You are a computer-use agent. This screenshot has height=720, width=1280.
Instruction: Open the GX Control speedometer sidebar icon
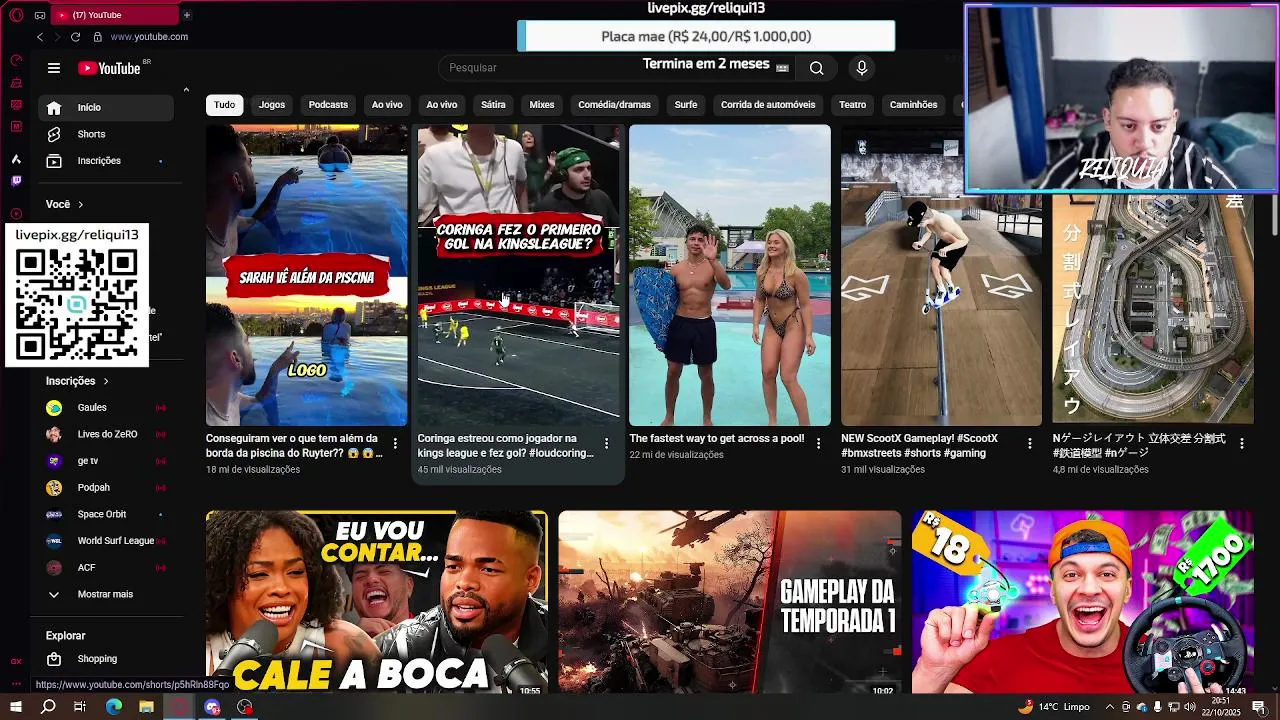point(16,60)
